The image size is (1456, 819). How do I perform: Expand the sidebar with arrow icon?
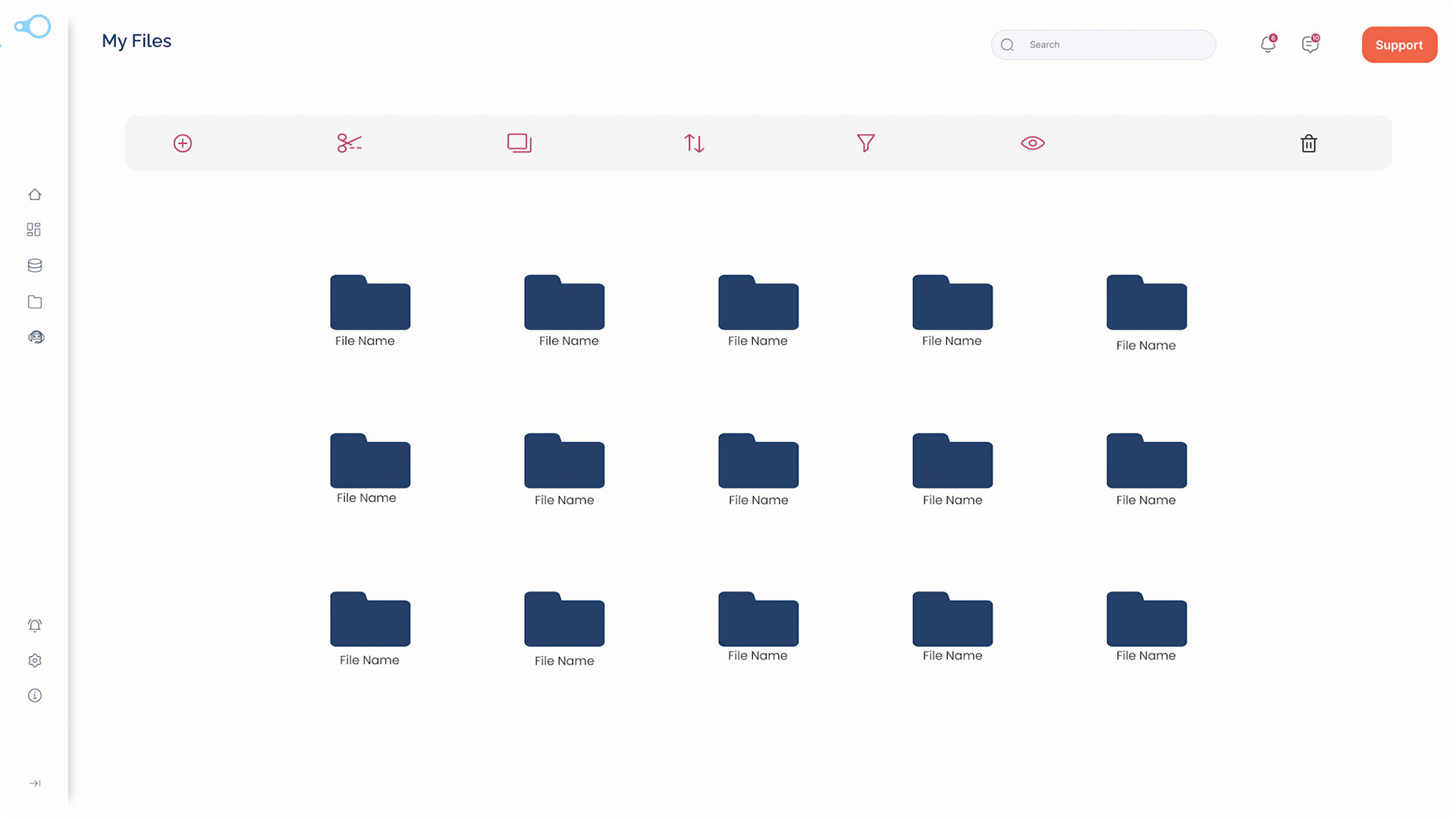point(35,783)
